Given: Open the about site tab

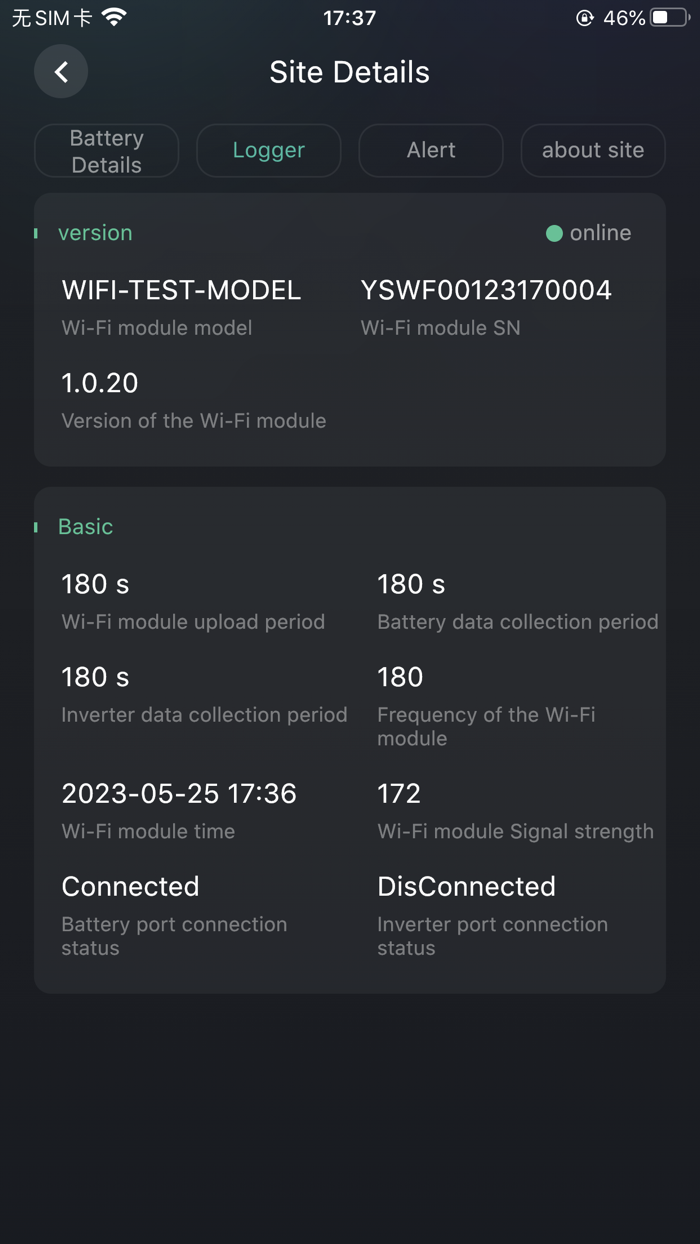Looking at the screenshot, I should click(593, 151).
